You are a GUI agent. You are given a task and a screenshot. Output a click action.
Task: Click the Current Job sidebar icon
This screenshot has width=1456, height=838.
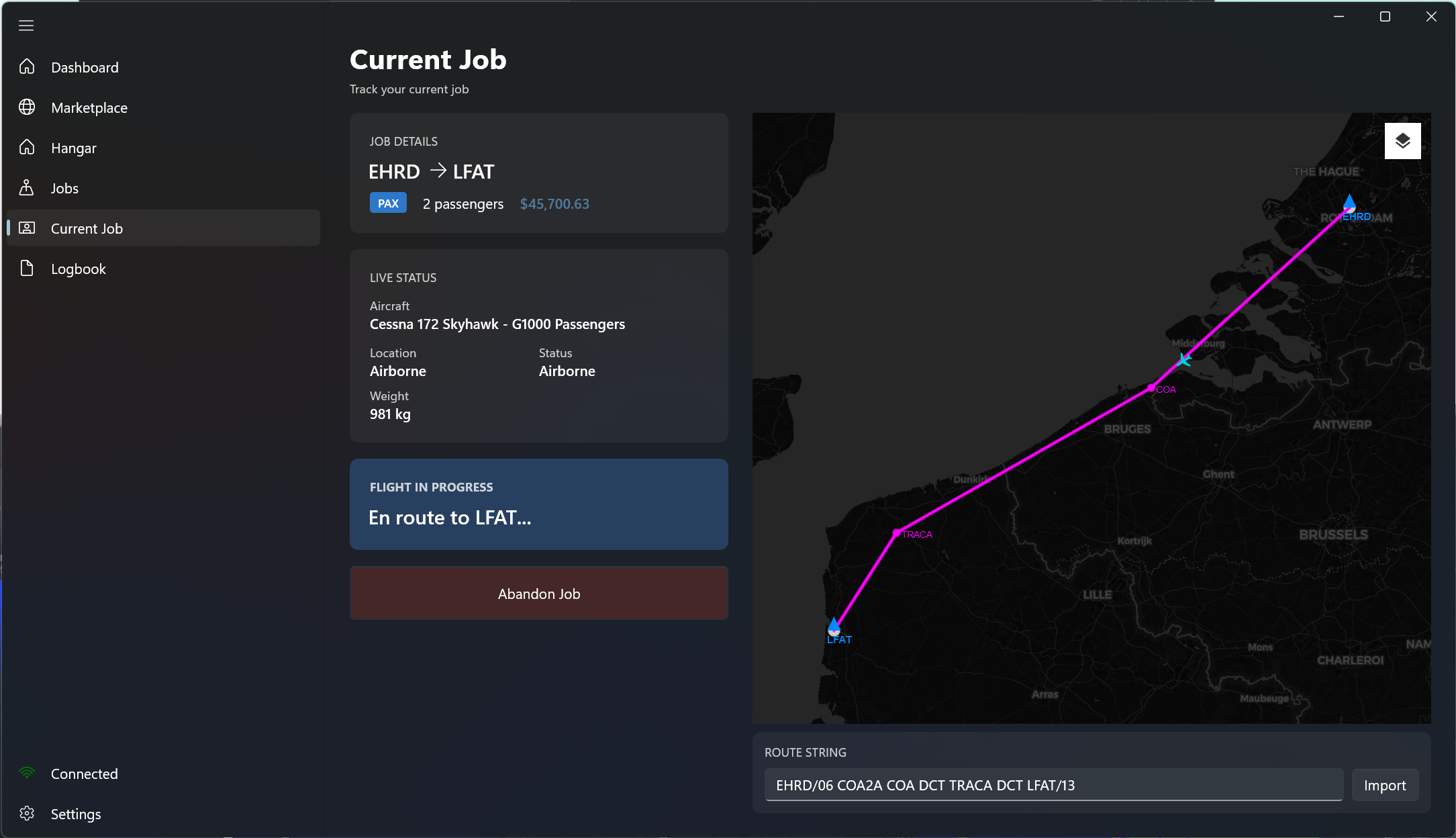pos(27,228)
